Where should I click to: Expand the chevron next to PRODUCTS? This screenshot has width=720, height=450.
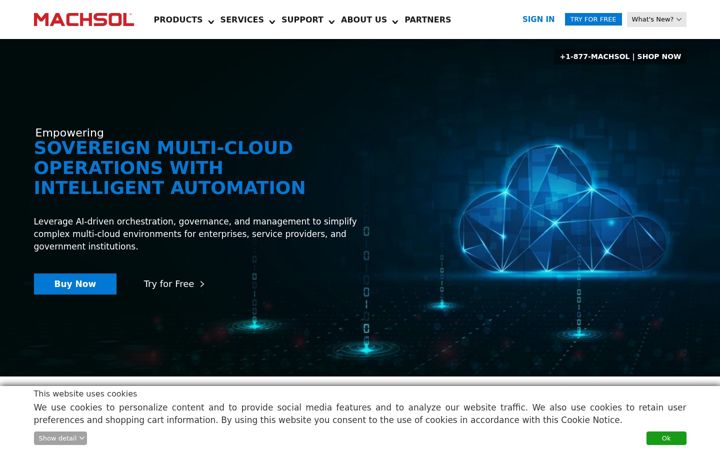pyautogui.click(x=211, y=21)
